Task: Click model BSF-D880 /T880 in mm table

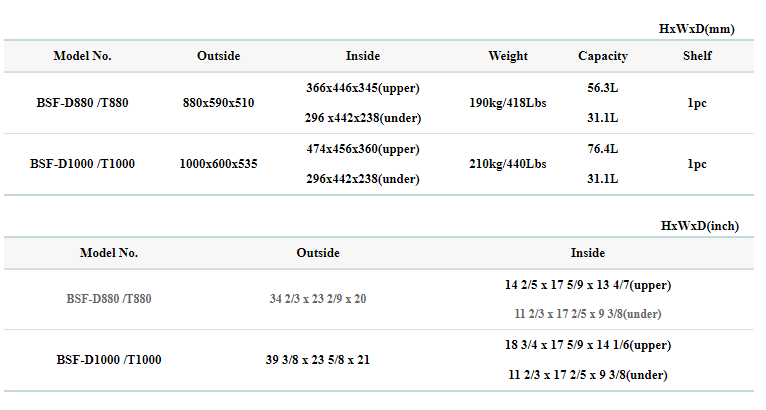Action: point(82,103)
